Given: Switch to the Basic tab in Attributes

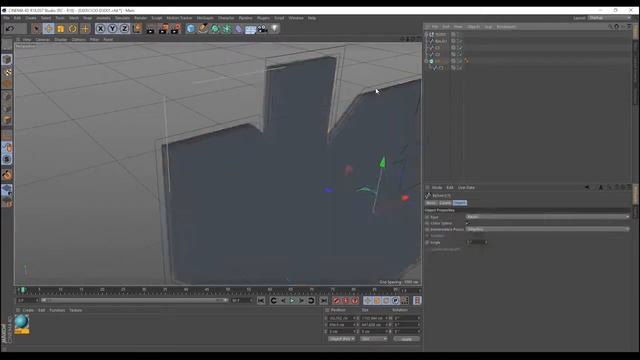Looking at the screenshot, I should coord(431,203).
